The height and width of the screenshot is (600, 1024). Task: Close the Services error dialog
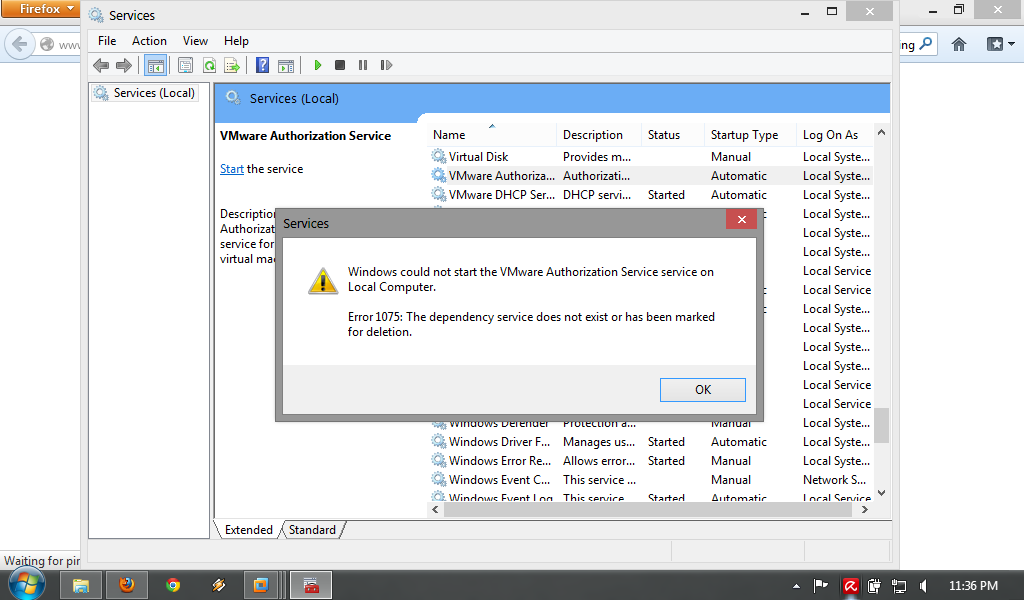(741, 219)
